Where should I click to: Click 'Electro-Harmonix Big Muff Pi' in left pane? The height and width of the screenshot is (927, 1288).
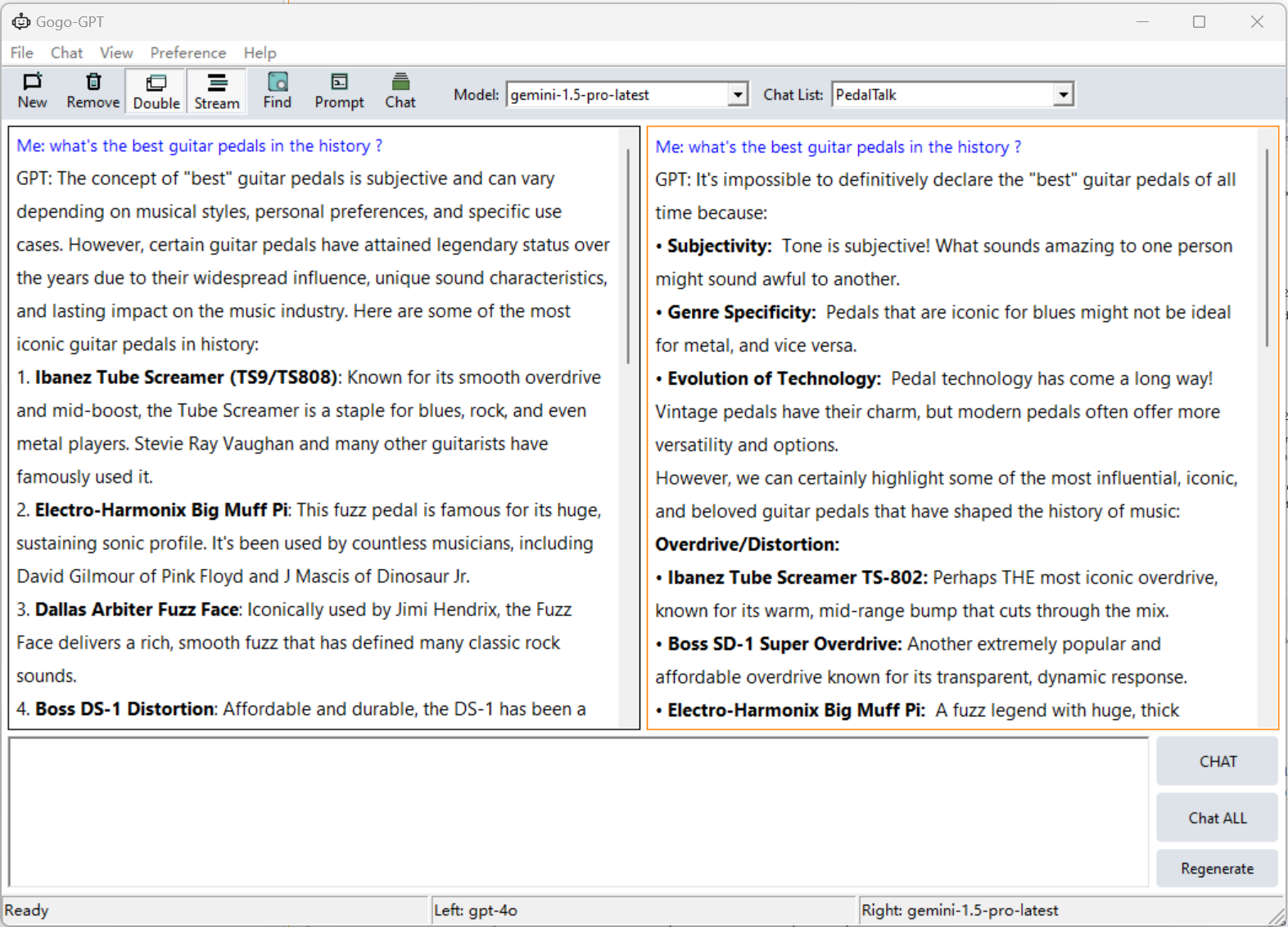[161, 510]
